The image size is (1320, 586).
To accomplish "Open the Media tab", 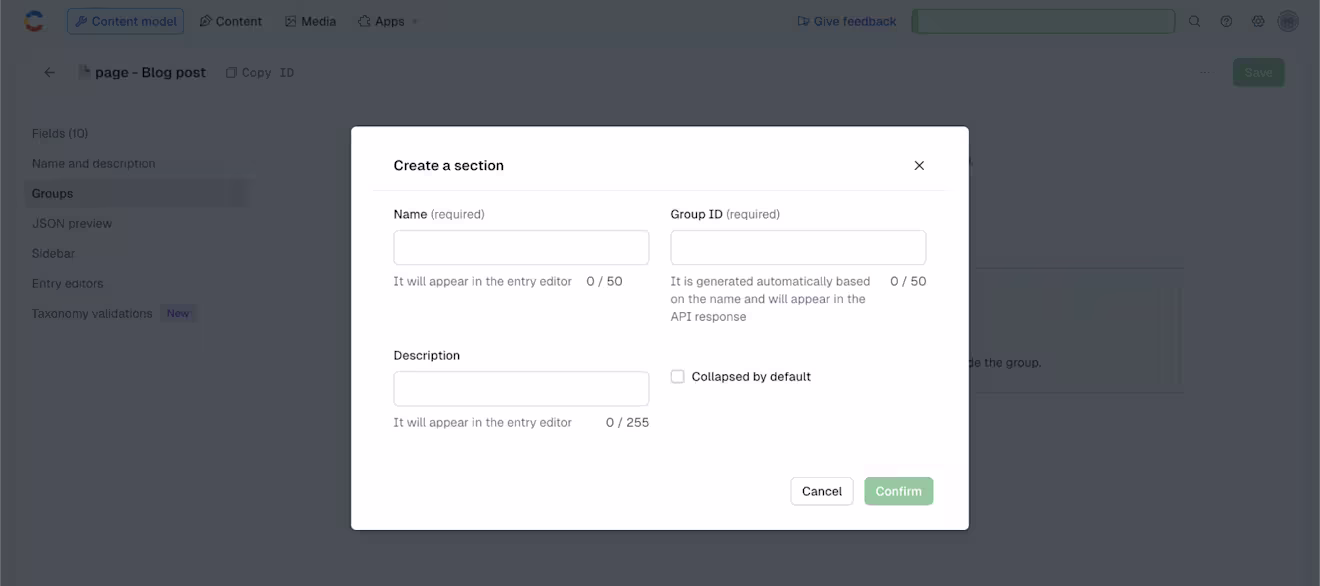I will (310, 21).
